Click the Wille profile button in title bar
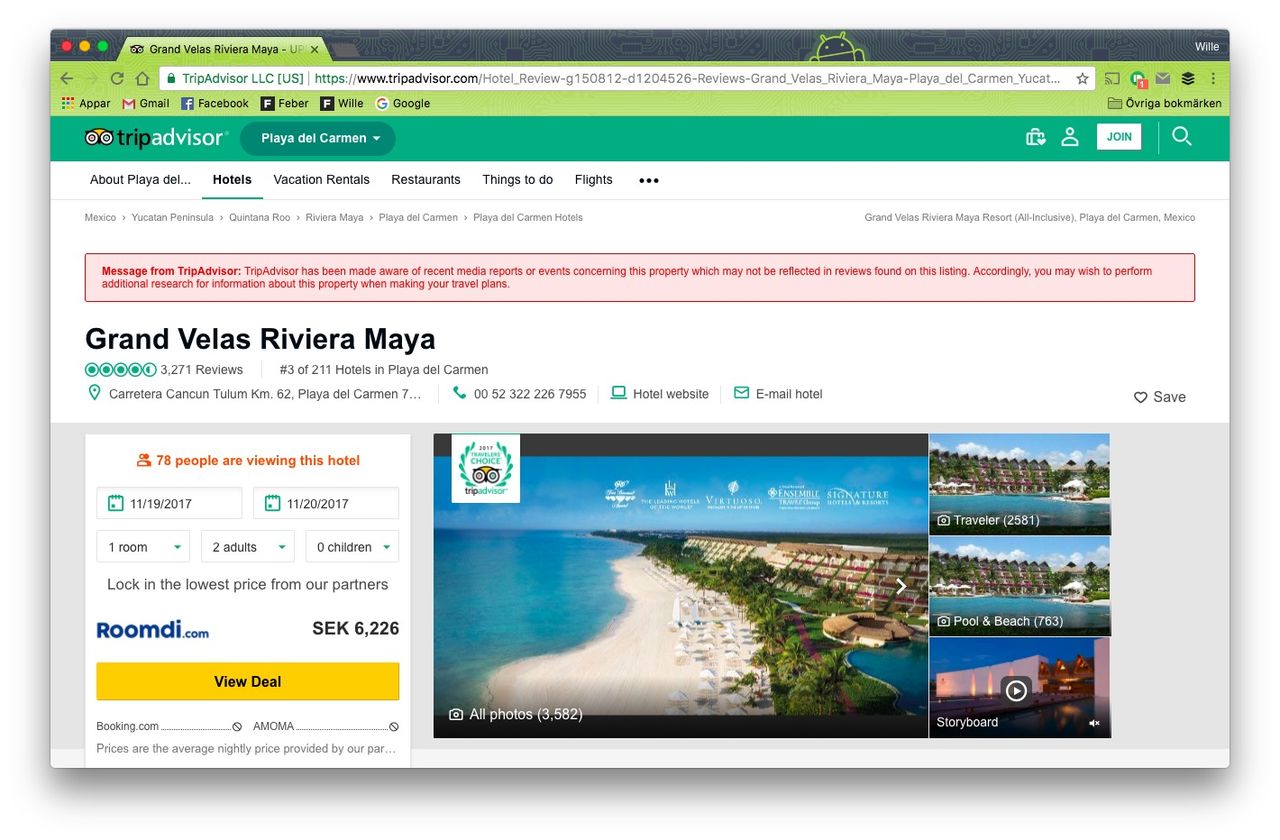This screenshot has width=1280, height=840. tap(1207, 47)
